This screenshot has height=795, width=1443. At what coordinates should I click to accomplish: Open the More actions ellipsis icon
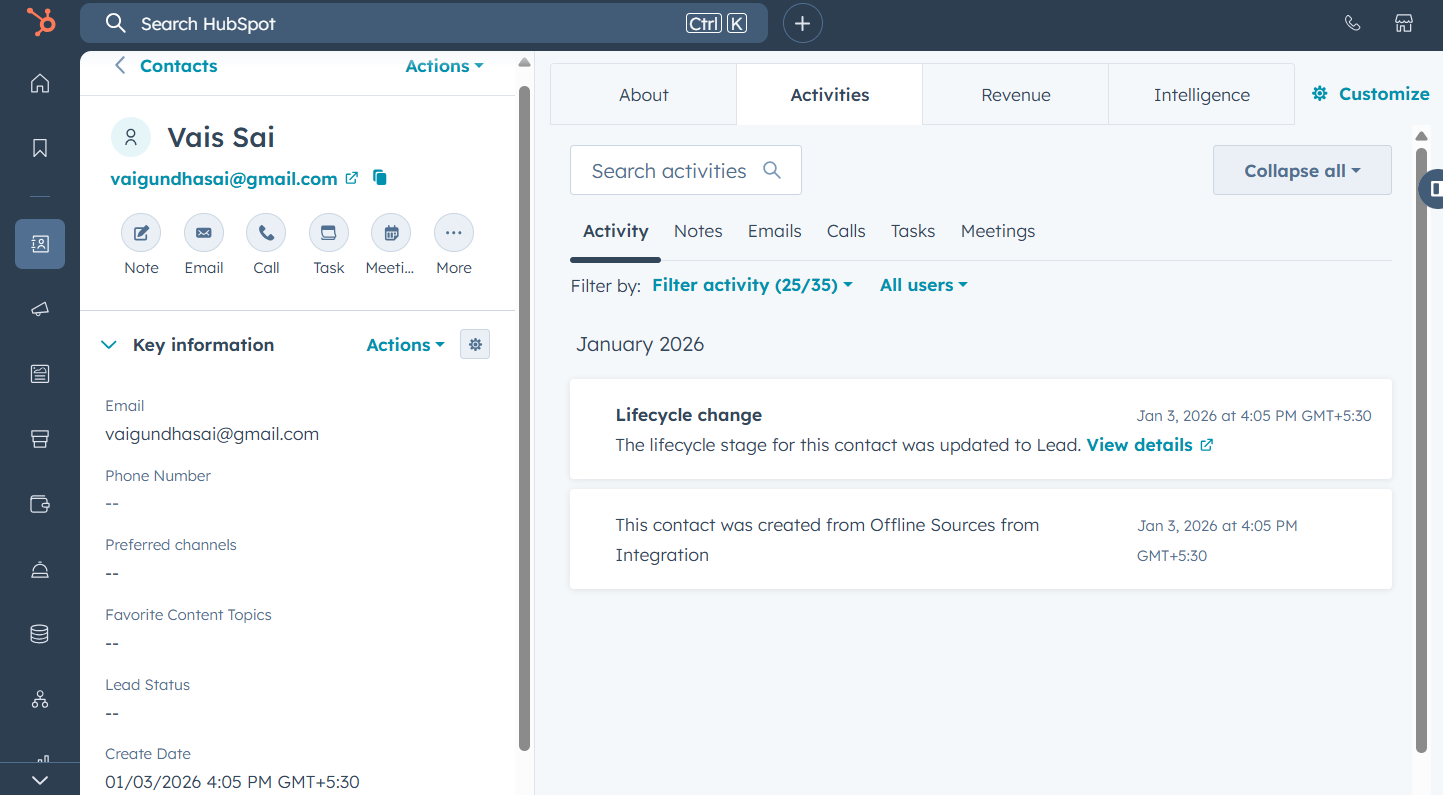(x=453, y=233)
